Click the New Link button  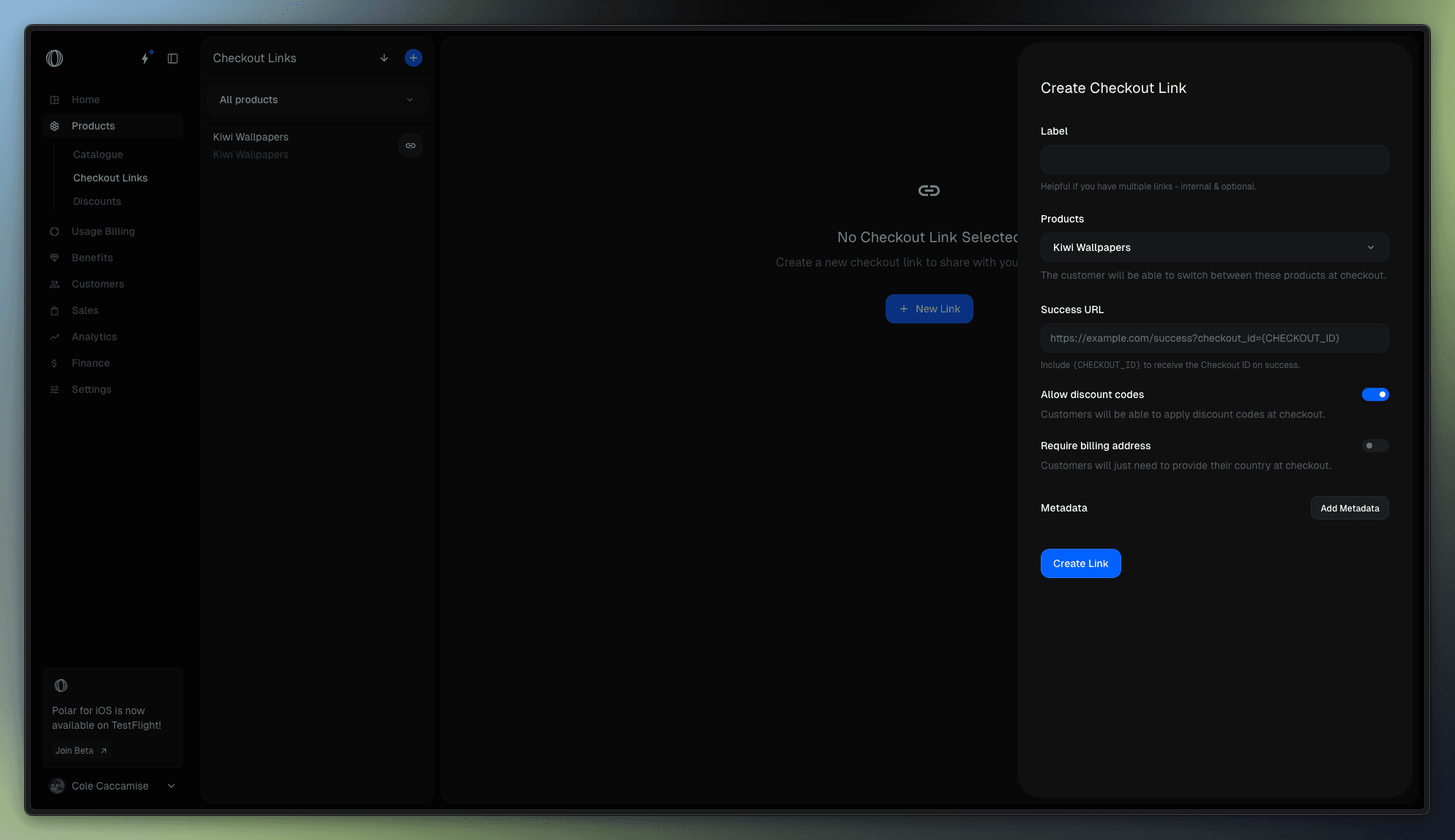tap(929, 309)
